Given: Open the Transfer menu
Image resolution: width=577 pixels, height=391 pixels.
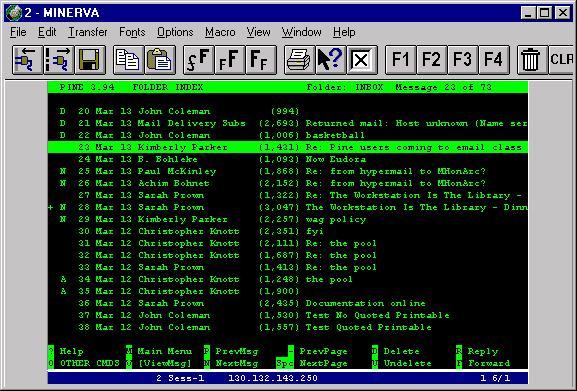Looking at the screenshot, I should pyautogui.click(x=88, y=32).
